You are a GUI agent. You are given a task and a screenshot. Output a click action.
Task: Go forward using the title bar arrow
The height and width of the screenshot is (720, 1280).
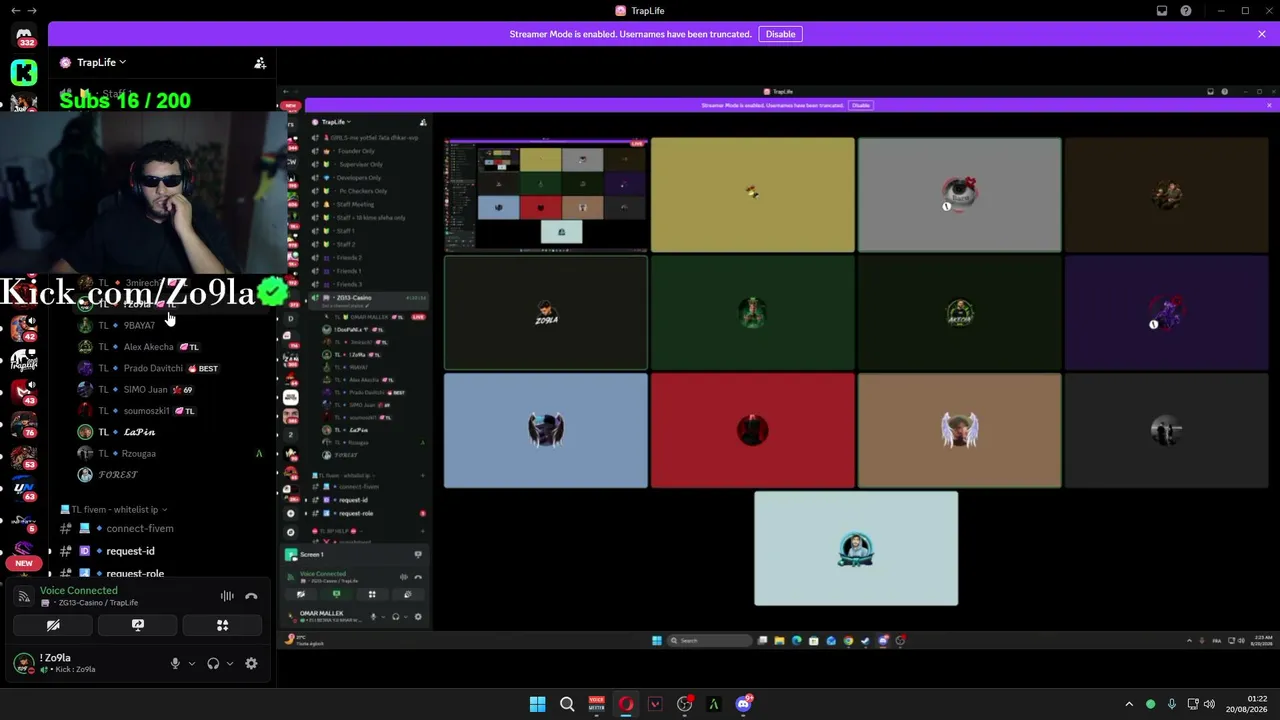[x=32, y=11]
